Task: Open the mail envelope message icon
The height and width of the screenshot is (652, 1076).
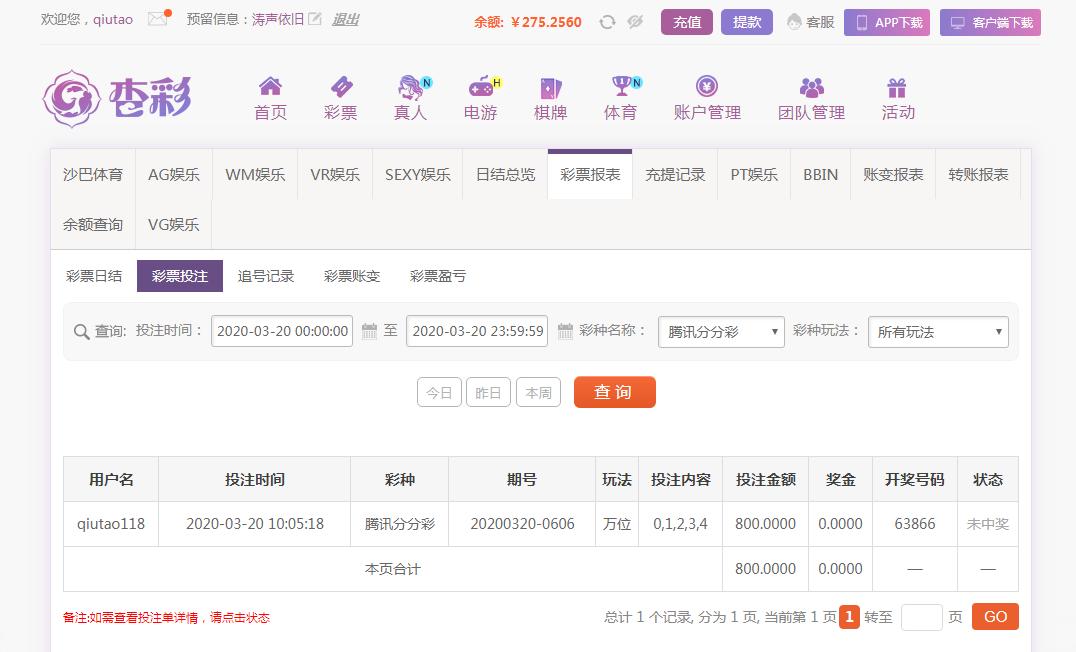Action: [158, 19]
